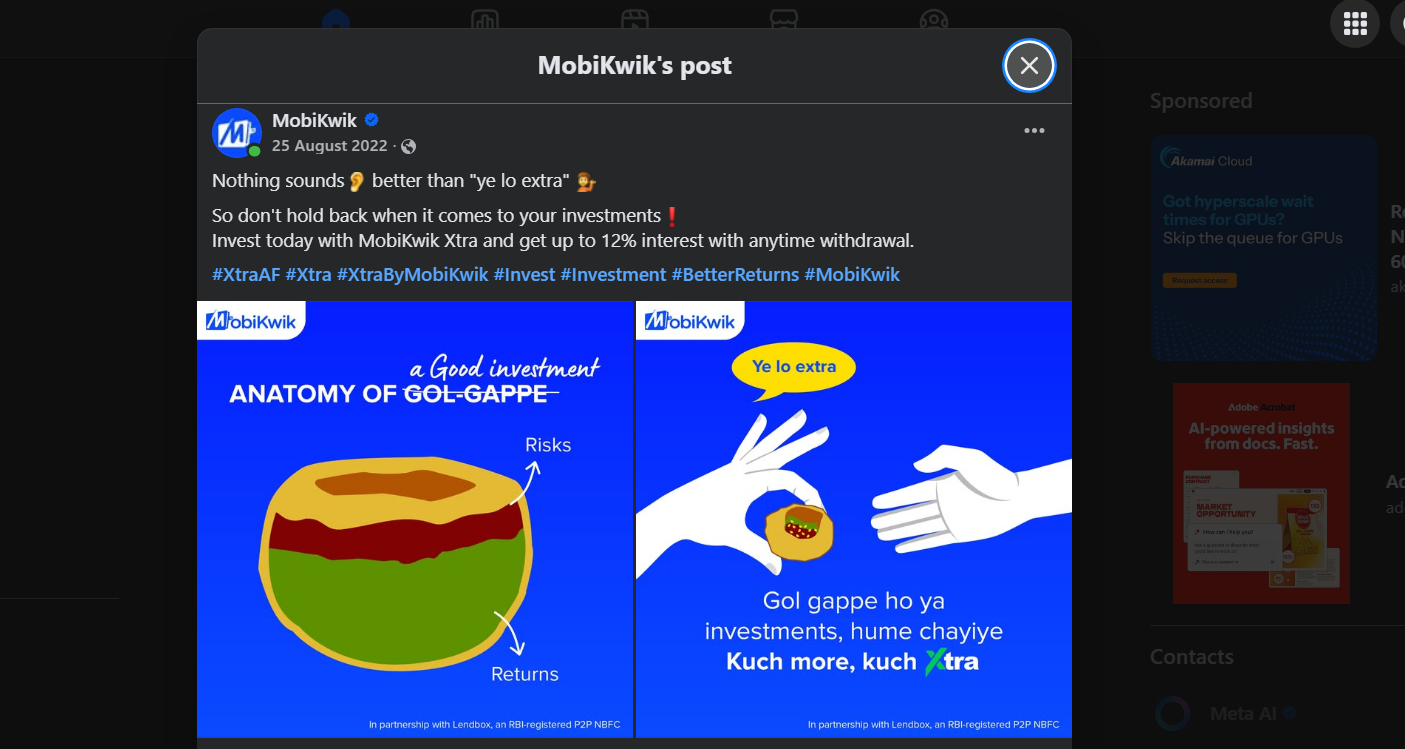
Task: Click Request access on the Akamai ad
Action: click(1200, 280)
